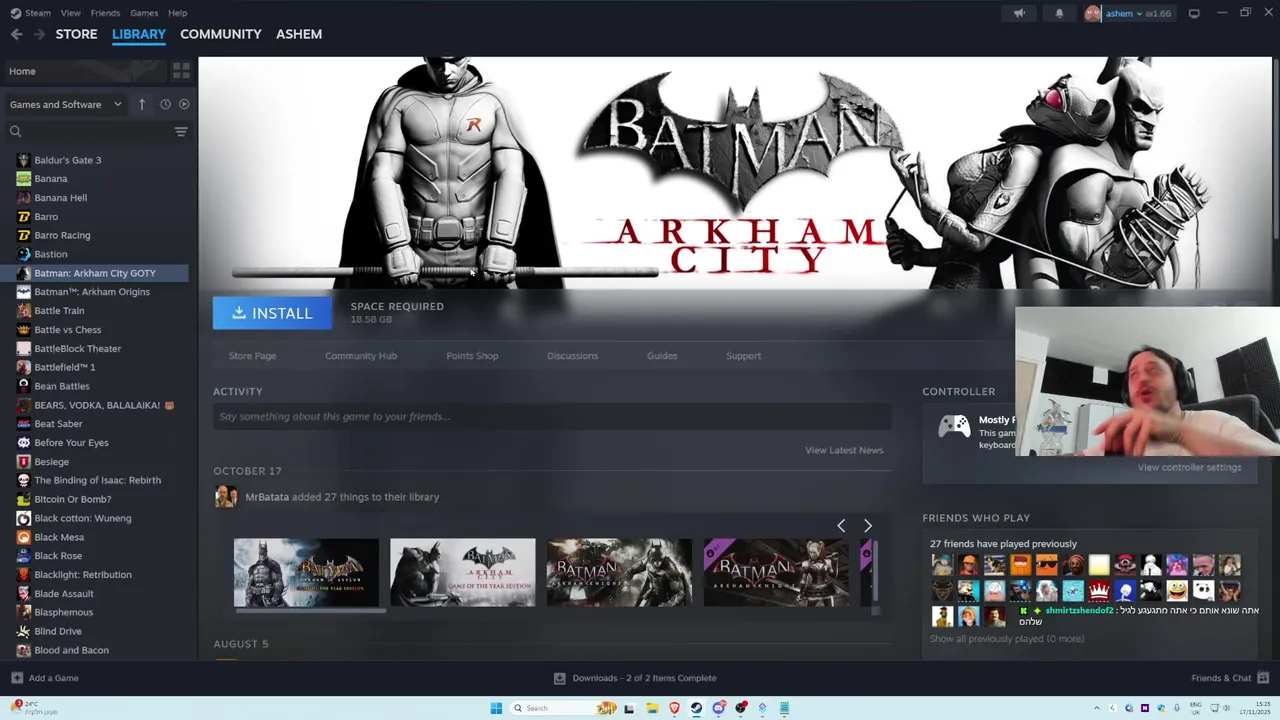Open Arkham Asylum GOTY thumbnail

306,572
